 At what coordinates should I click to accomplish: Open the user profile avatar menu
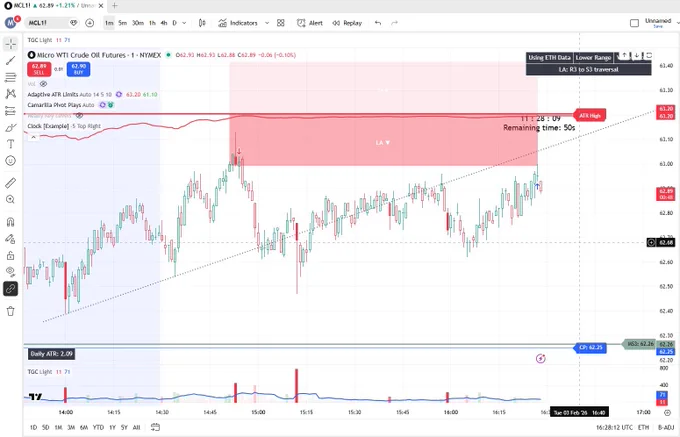[x=11, y=23]
